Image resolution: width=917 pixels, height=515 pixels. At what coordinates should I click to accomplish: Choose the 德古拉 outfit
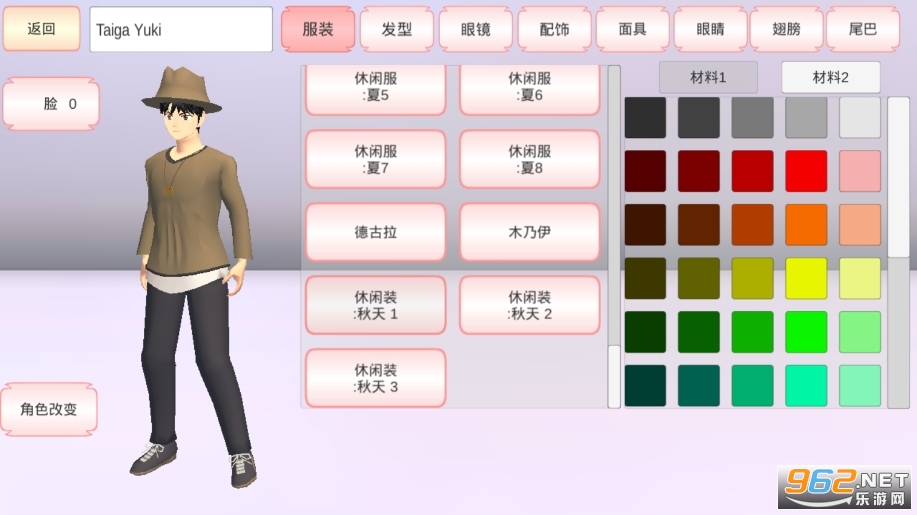[375, 232]
